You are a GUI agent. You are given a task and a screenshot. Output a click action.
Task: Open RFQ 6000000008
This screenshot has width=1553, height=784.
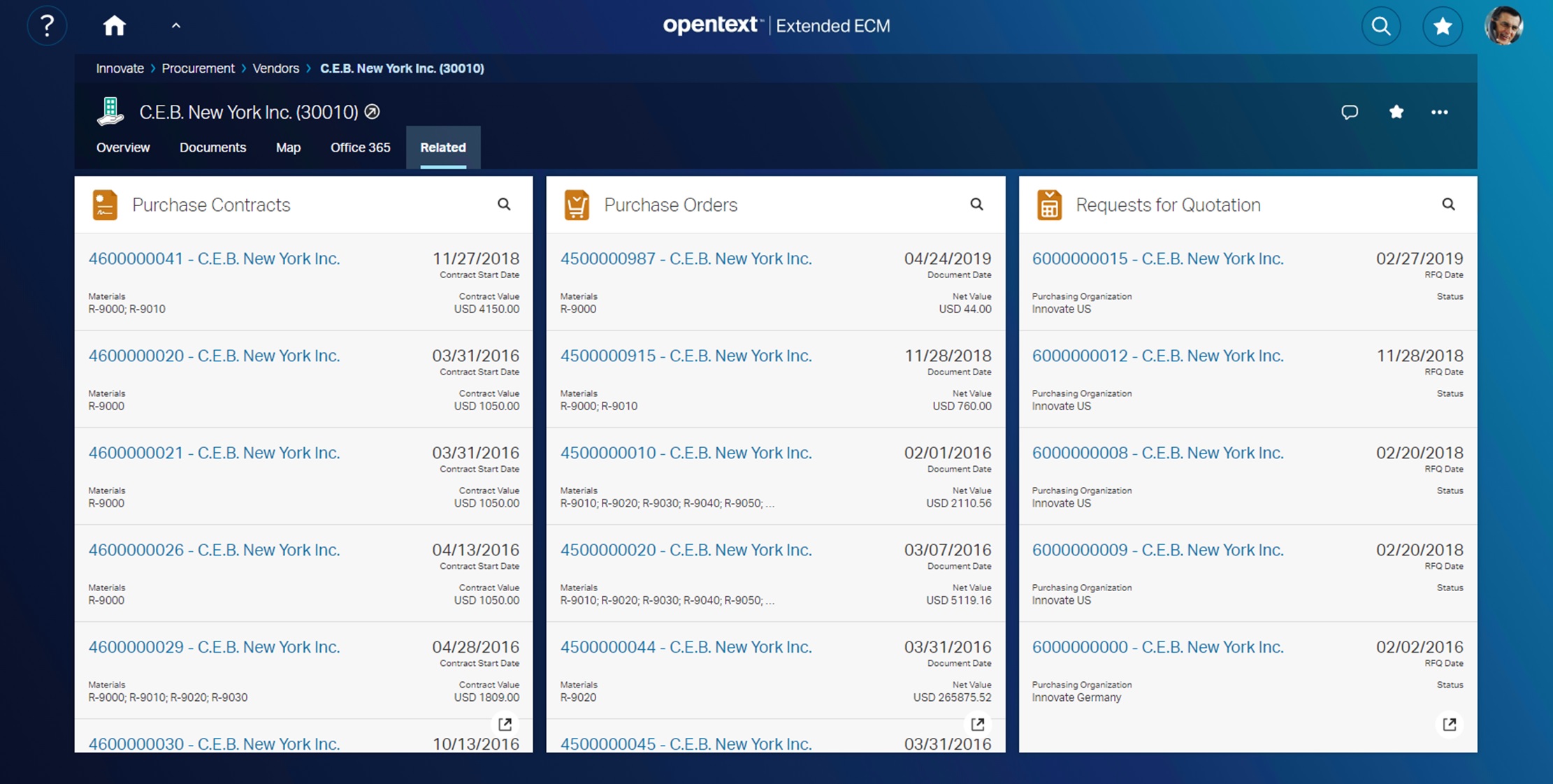pos(1157,453)
